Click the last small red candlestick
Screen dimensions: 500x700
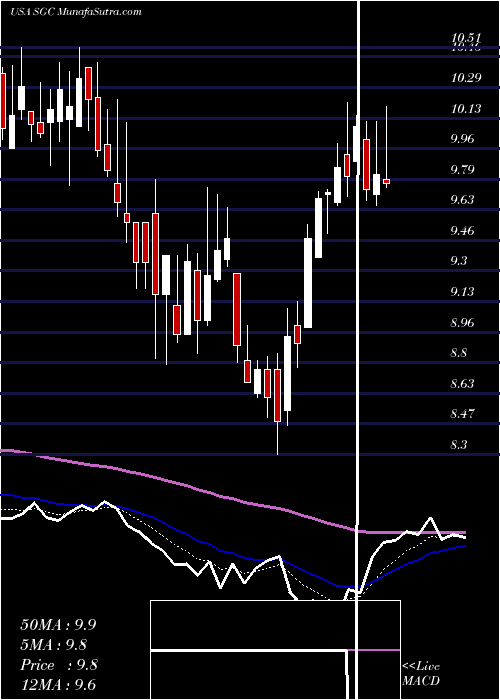[386, 181]
